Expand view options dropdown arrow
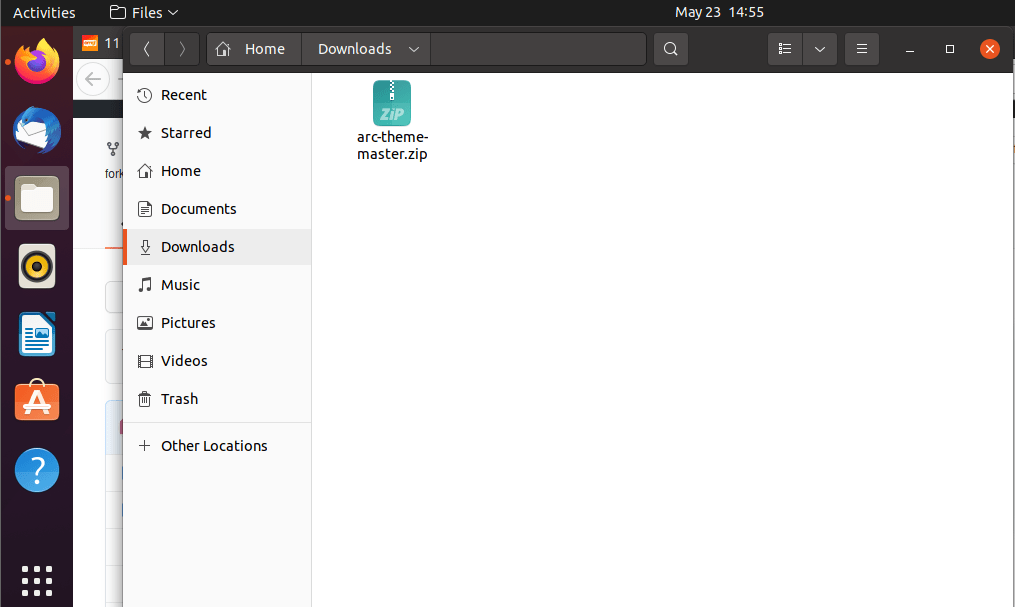 820,49
